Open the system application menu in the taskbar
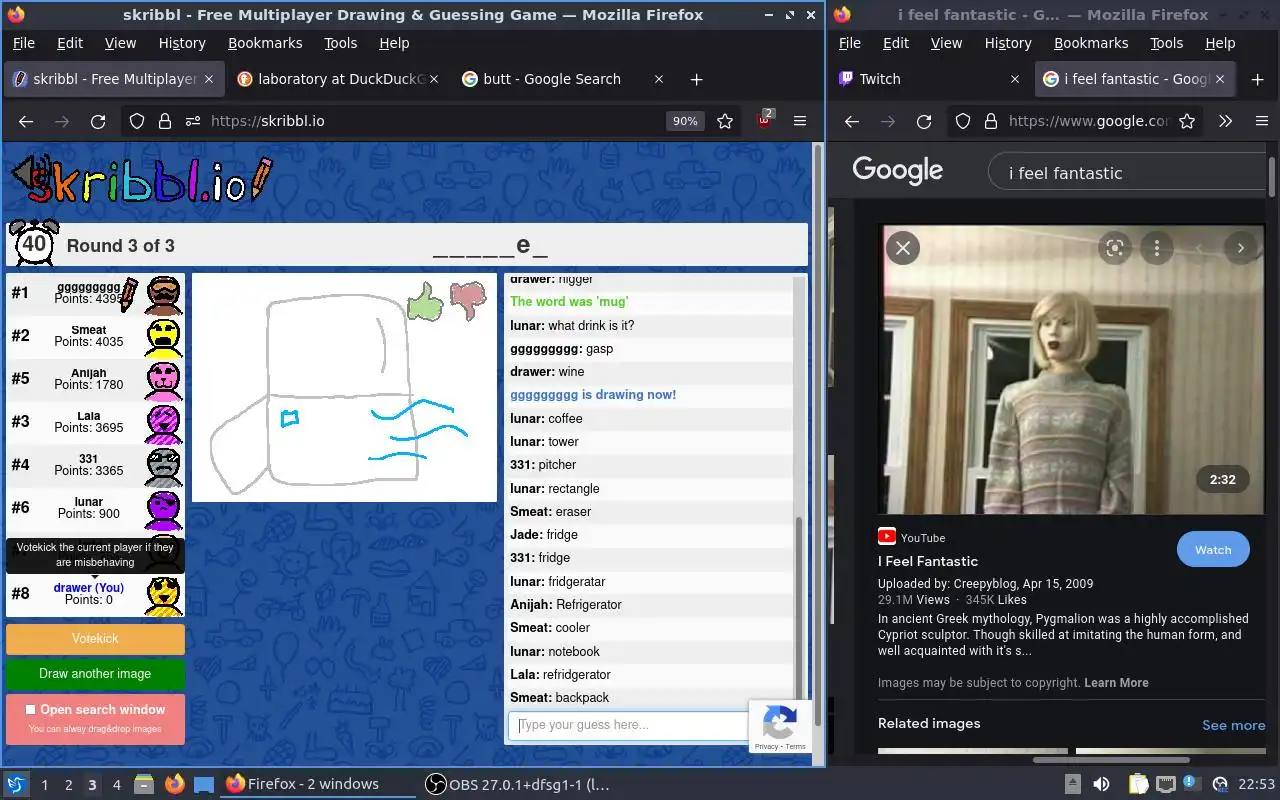The width and height of the screenshot is (1280, 800). click(16, 784)
